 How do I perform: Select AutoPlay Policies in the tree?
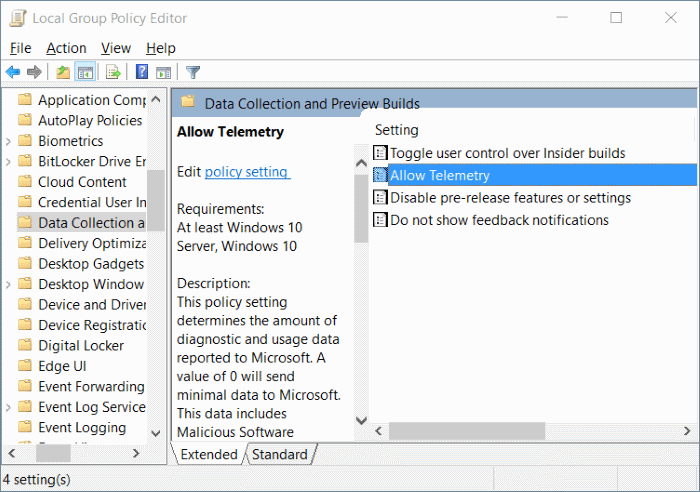pos(90,121)
